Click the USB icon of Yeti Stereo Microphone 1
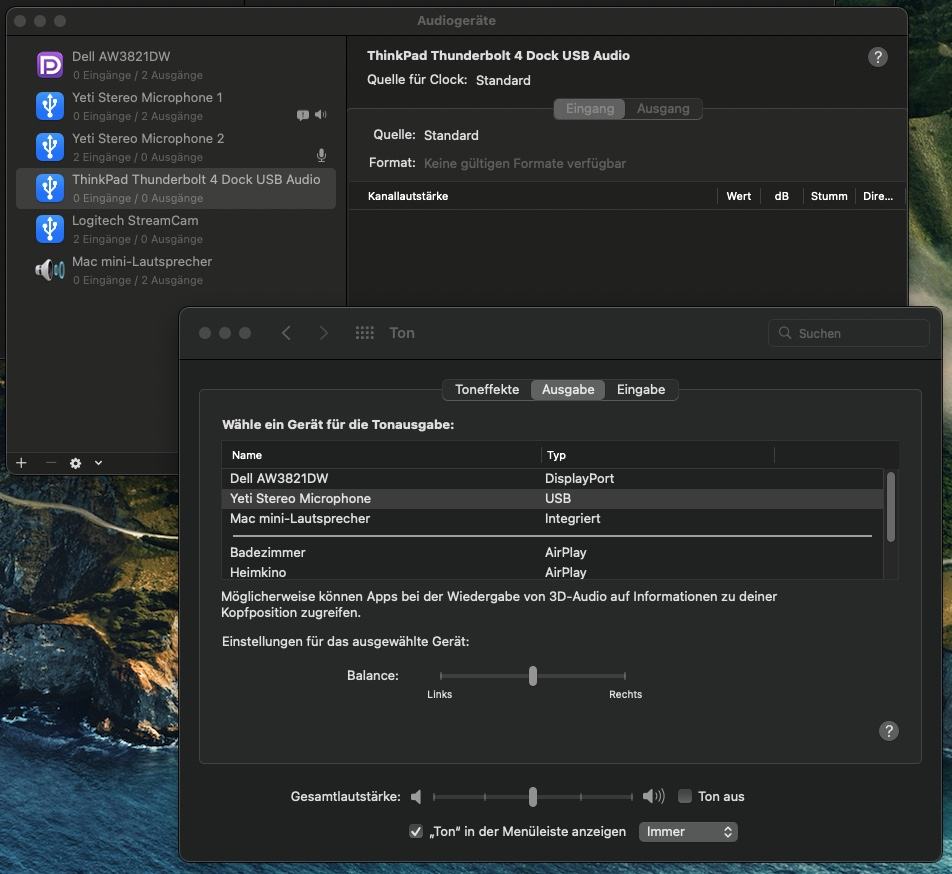Screen dimensions: 952x874 point(50,106)
